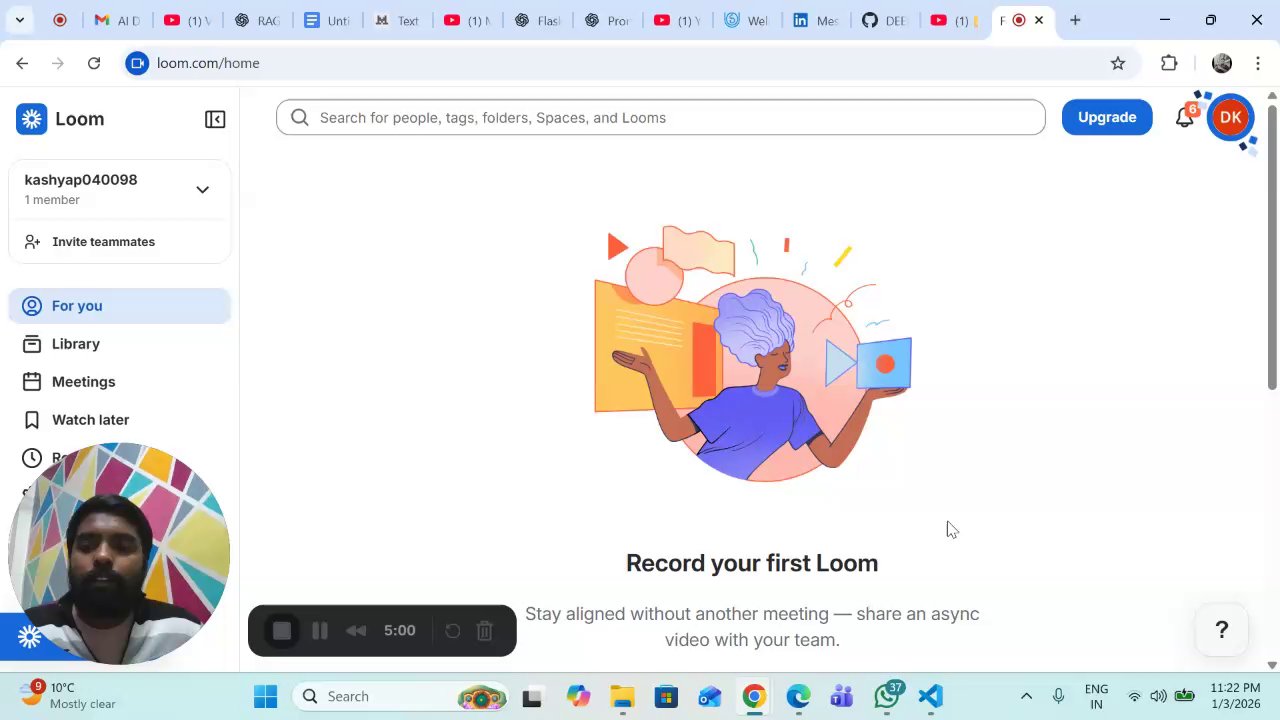Click the Loom snowflake badge on camera bubble

[29, 637]
